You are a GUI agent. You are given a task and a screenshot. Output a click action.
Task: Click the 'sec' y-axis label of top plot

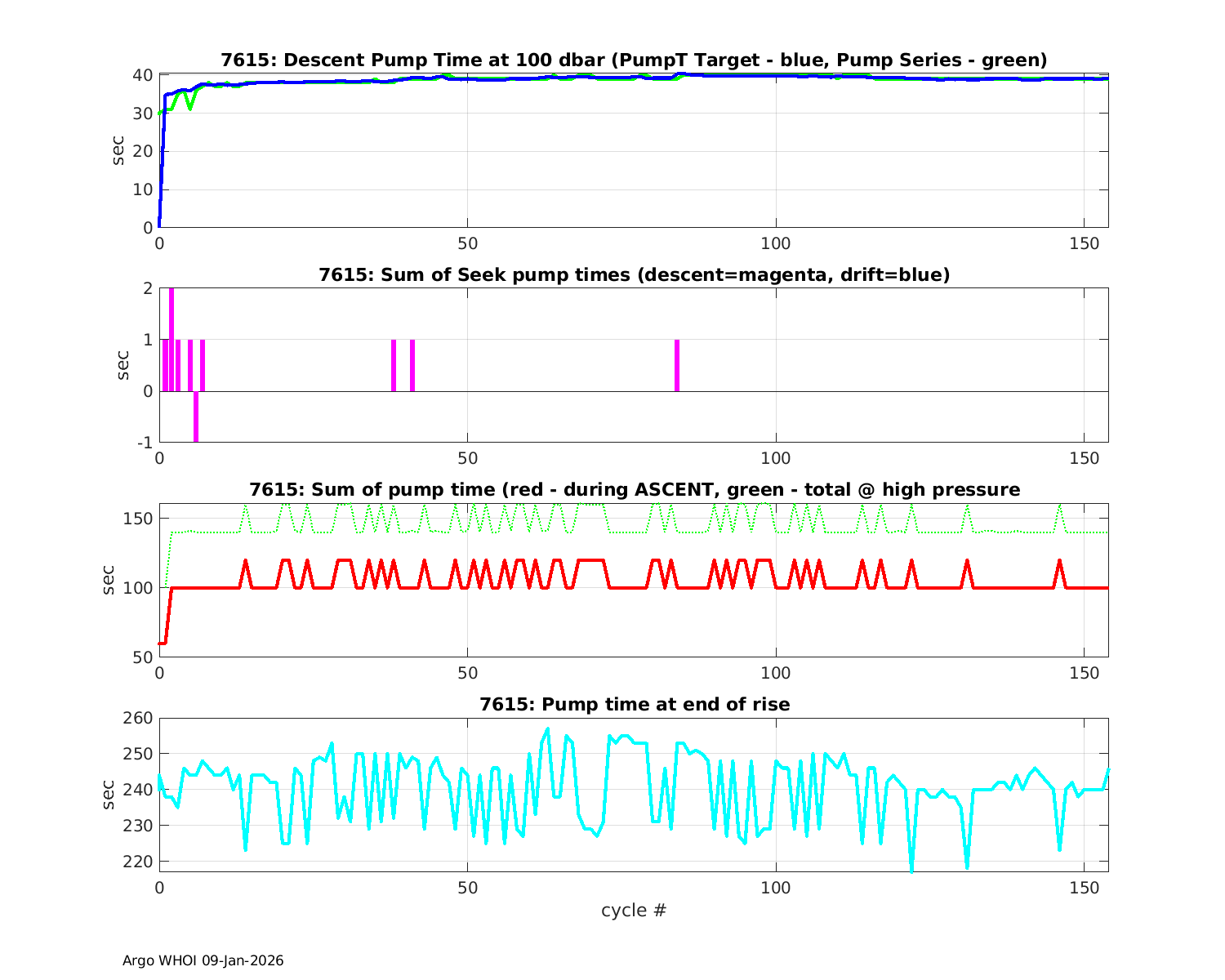(x=118, y=151)
